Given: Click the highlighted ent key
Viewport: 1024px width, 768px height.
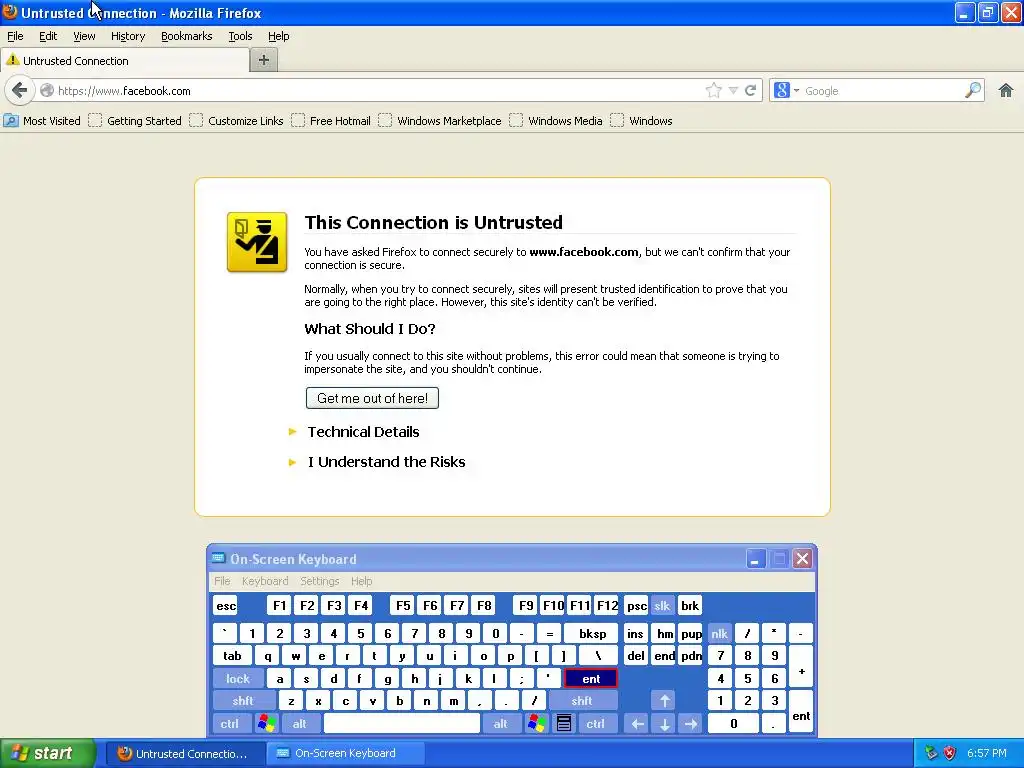Looking at the screenshot, I should click(591, 679).
